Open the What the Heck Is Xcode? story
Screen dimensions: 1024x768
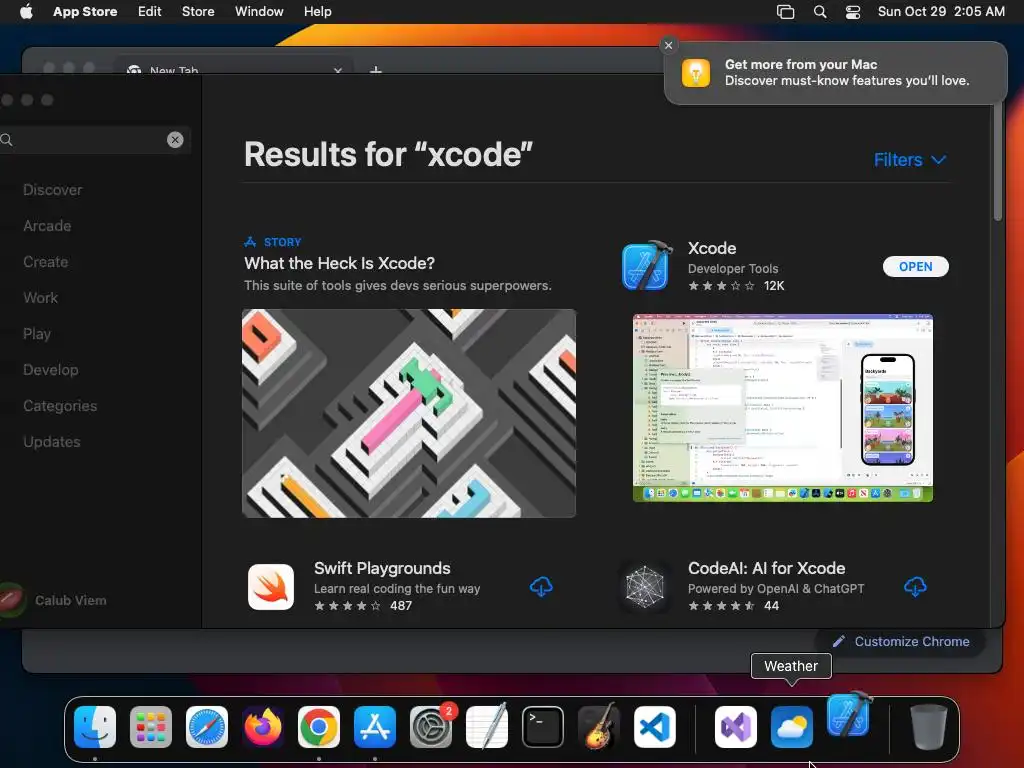pos(340,263)
